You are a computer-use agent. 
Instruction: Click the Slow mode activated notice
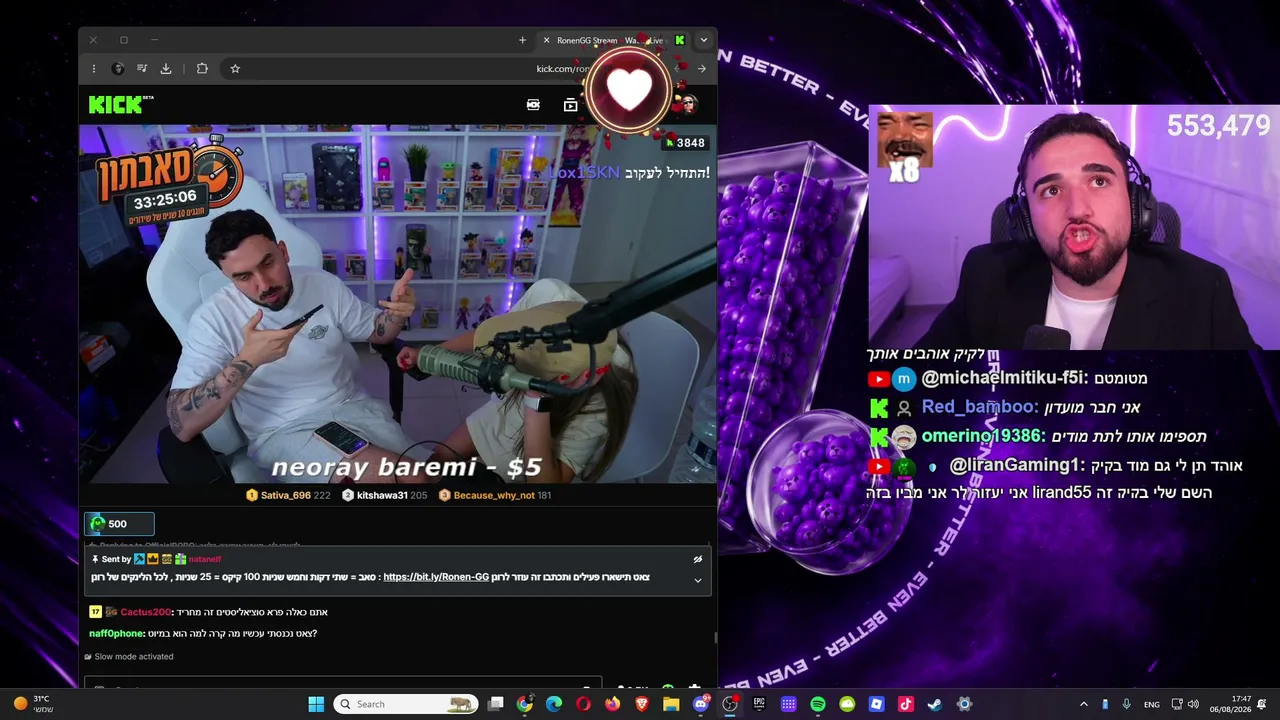129,657
